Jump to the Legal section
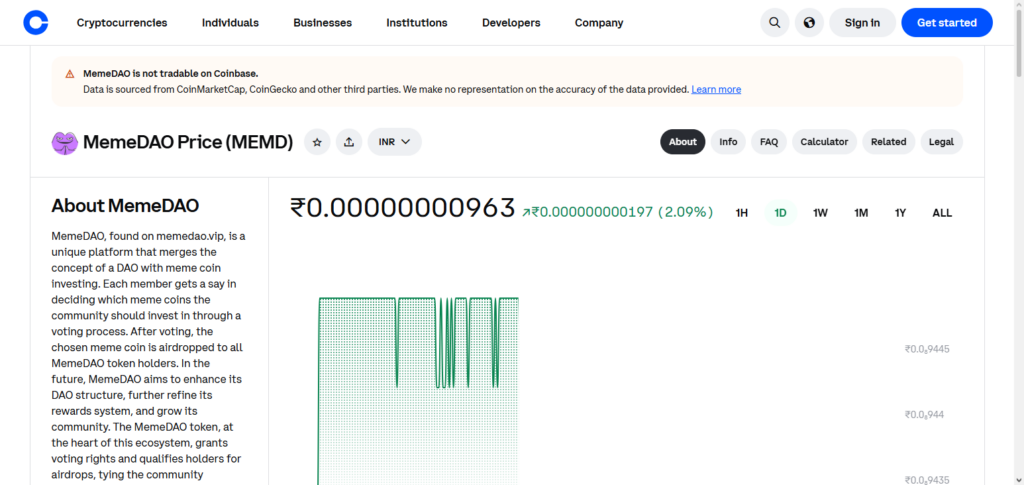The width and height of the screenshot is (1024, 485). 942,142
